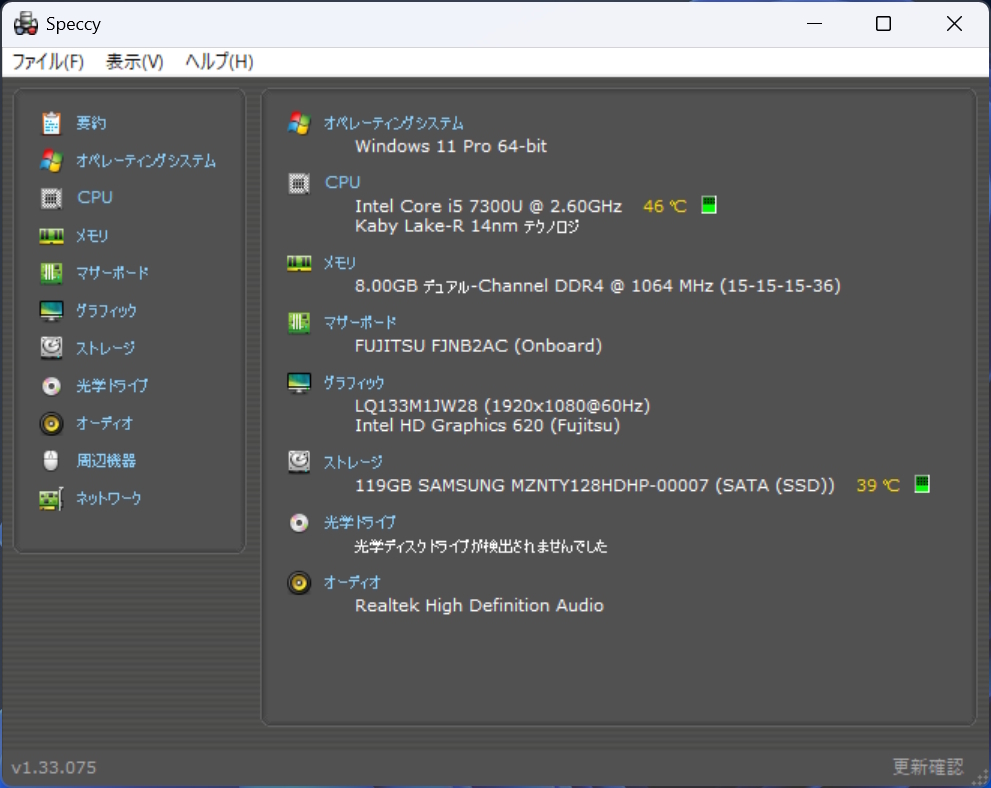Open ストレージ section in sidebar
This screenshot has width=991, height=788.
106,348
